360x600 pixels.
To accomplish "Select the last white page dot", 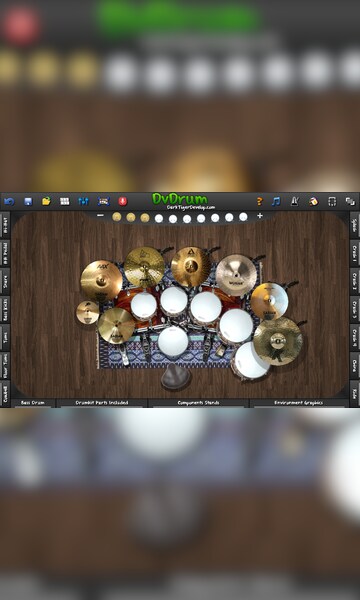I will coord(243,217).
